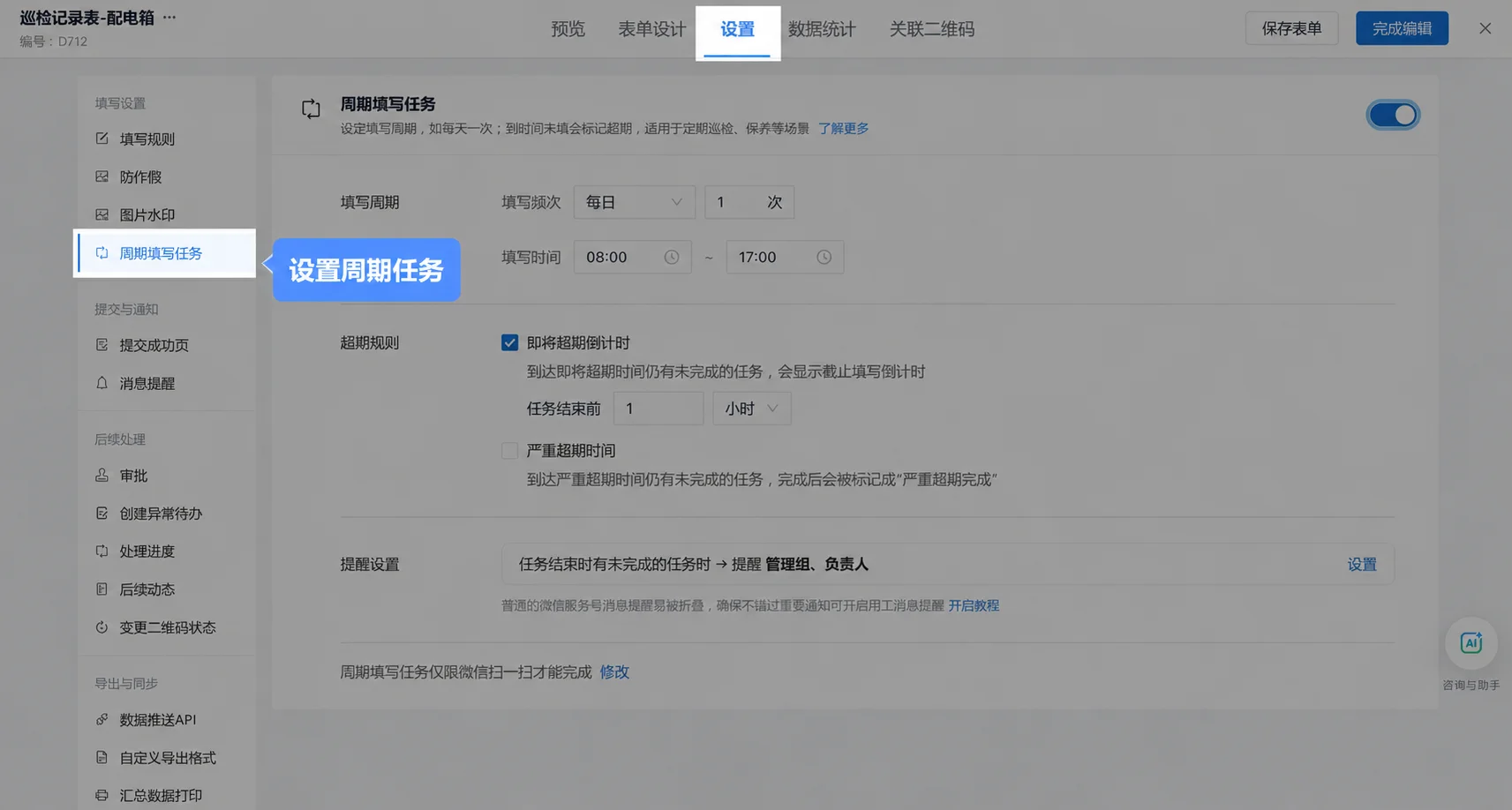Click the 创建异常待办 icon
The height and width of the screenshot is (810, 1512).
pyautogui.click(x=102, y=513)
